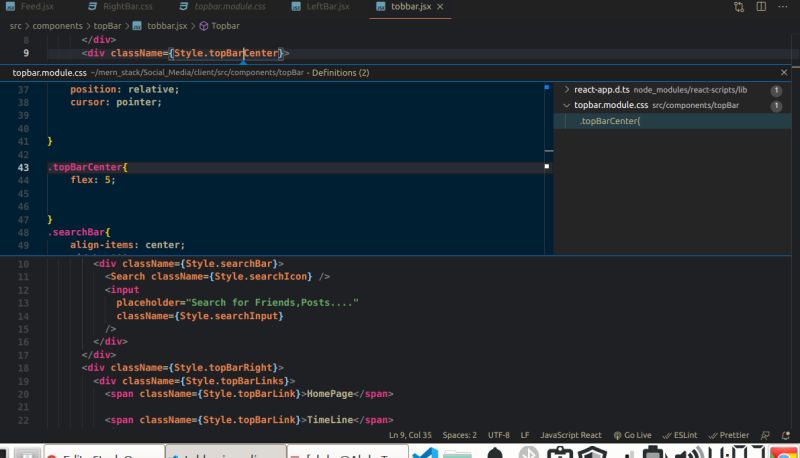This screenshot has width=800, height=458.
Task: Open the topbar.module.css editor tab
Action: (x=222, y=7)
